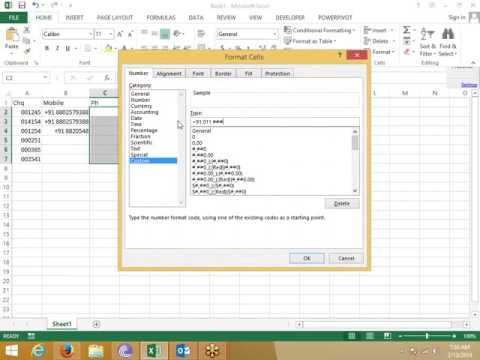Toggle Italic formatting in the ribbon
The height and width of the screenshot is (360, 480).
coord(57,48)
